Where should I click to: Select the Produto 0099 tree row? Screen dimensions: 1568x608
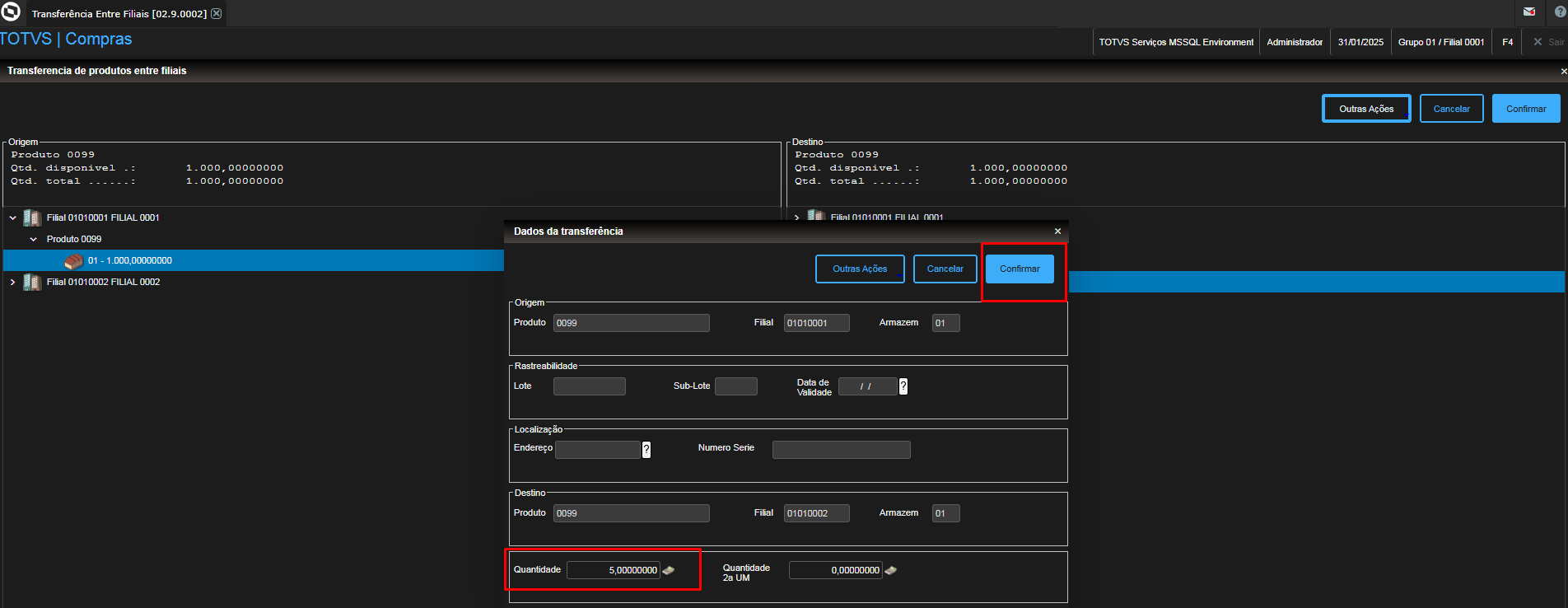click(x=254, y=239)
